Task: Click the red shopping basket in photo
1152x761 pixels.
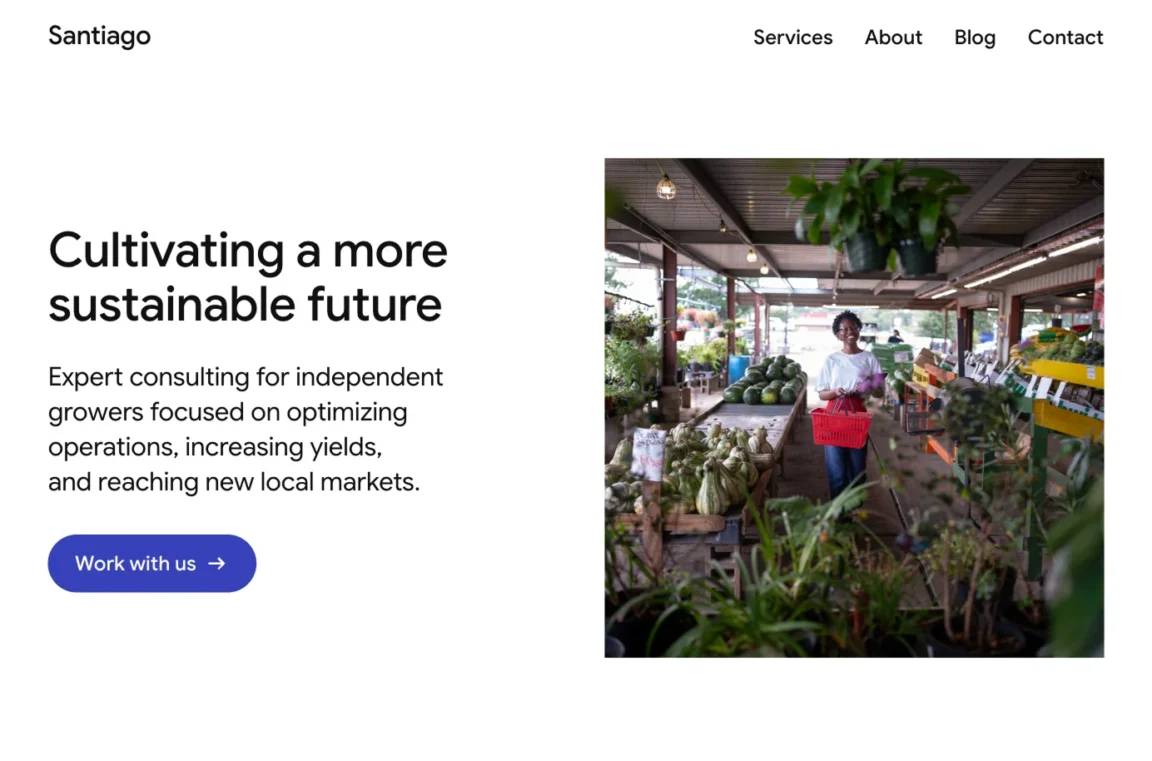Action: click(x=840, y=425)
